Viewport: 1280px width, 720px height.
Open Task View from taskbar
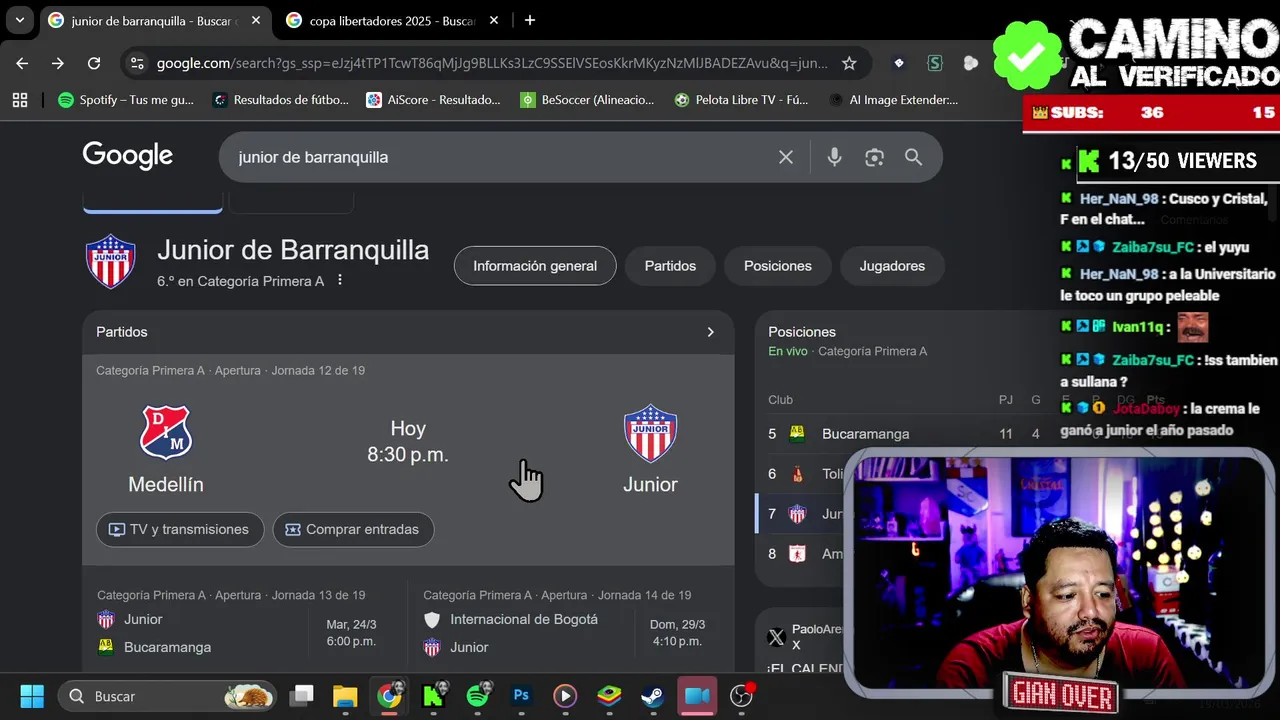[x=301, y=696]
